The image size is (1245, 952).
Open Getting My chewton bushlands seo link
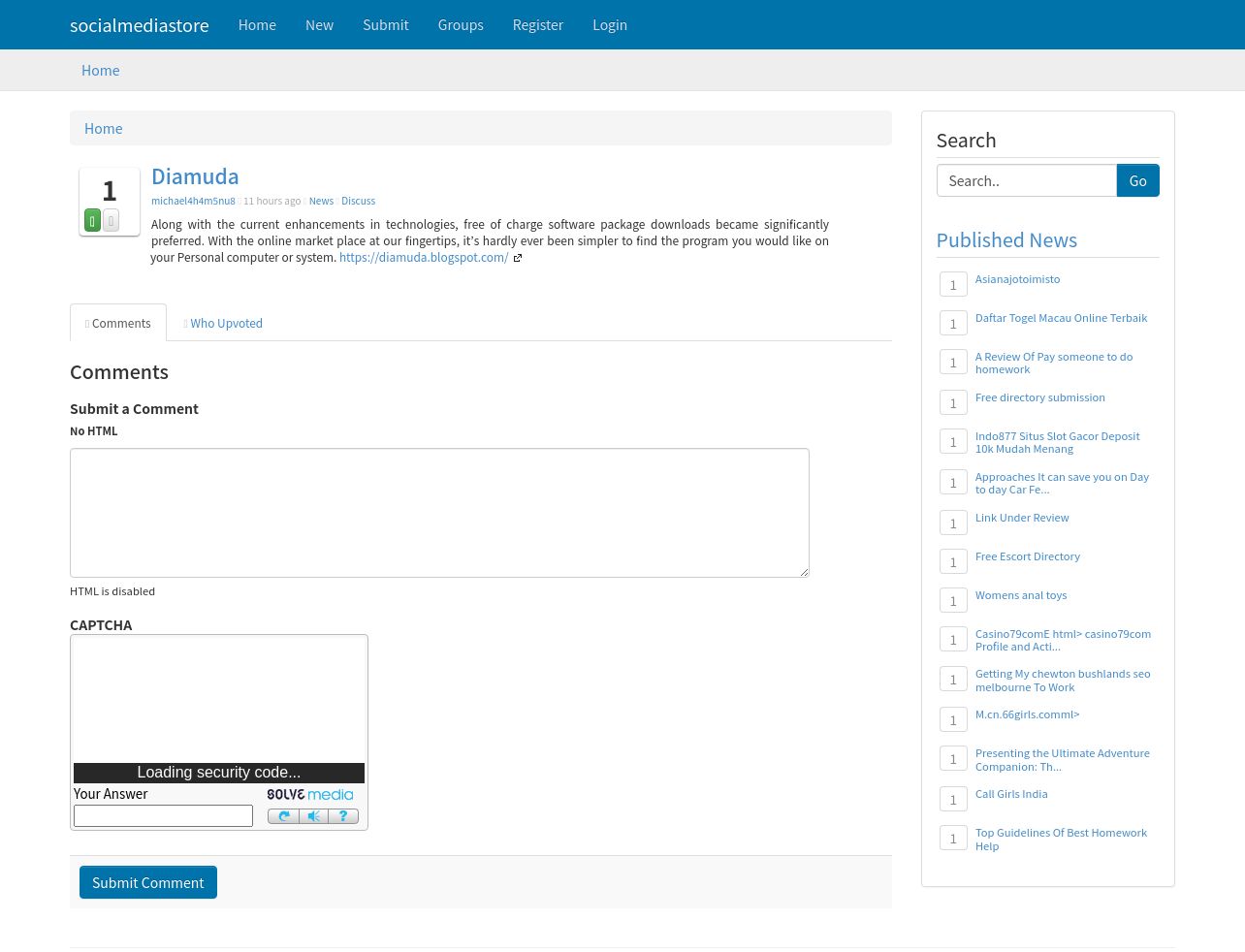(1063, 681)
